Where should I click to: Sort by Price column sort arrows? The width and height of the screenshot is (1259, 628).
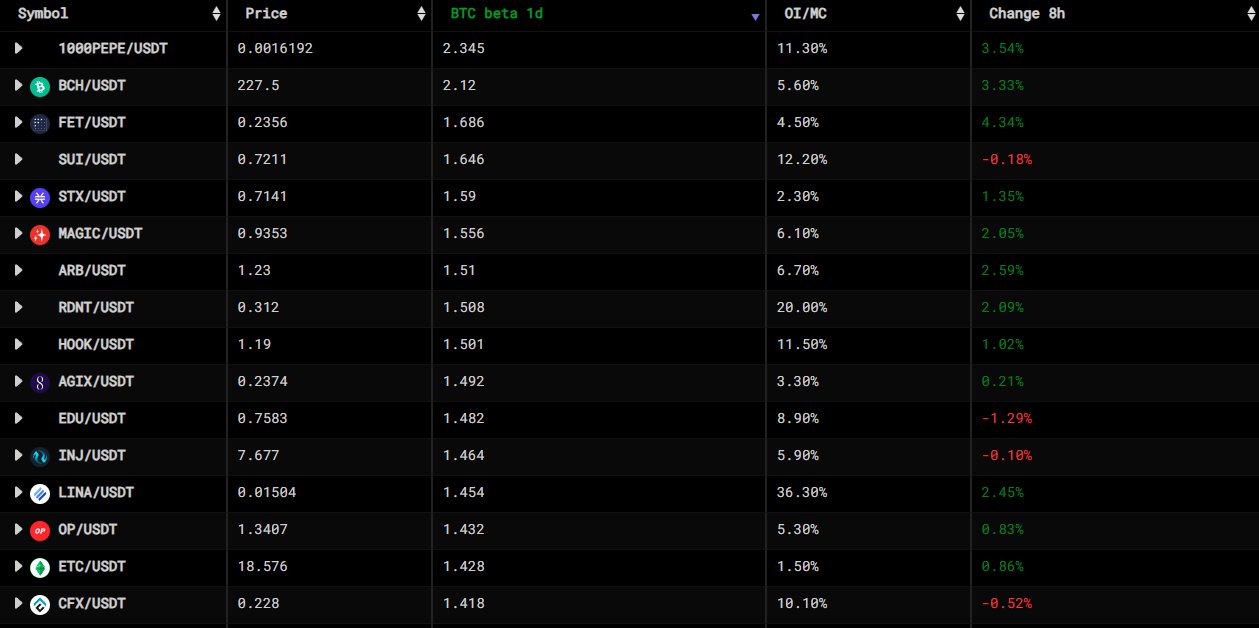pos(421,14)
